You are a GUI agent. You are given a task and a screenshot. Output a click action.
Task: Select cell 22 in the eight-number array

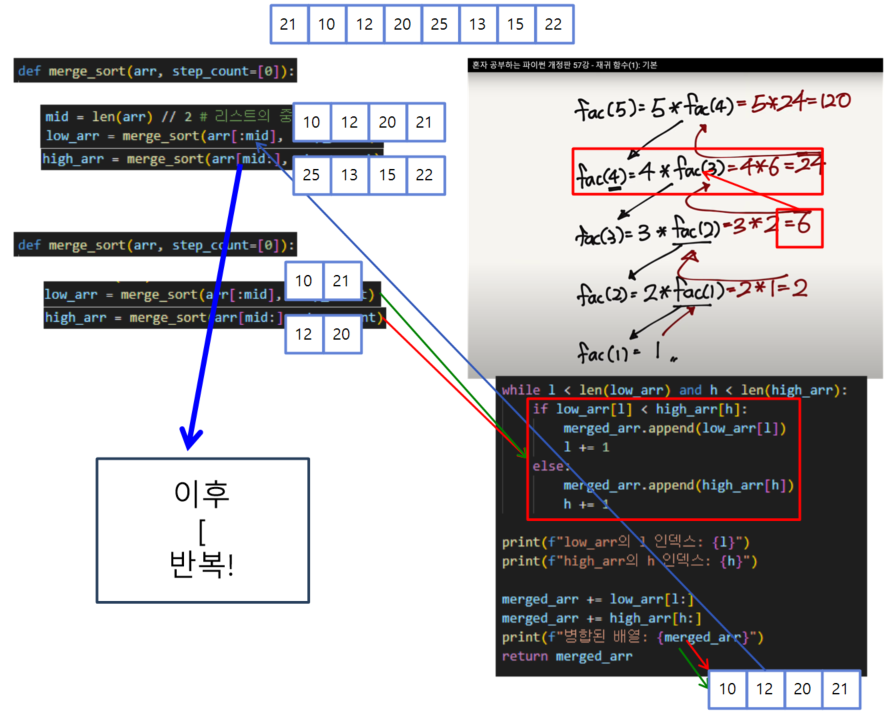pos(554,24)
